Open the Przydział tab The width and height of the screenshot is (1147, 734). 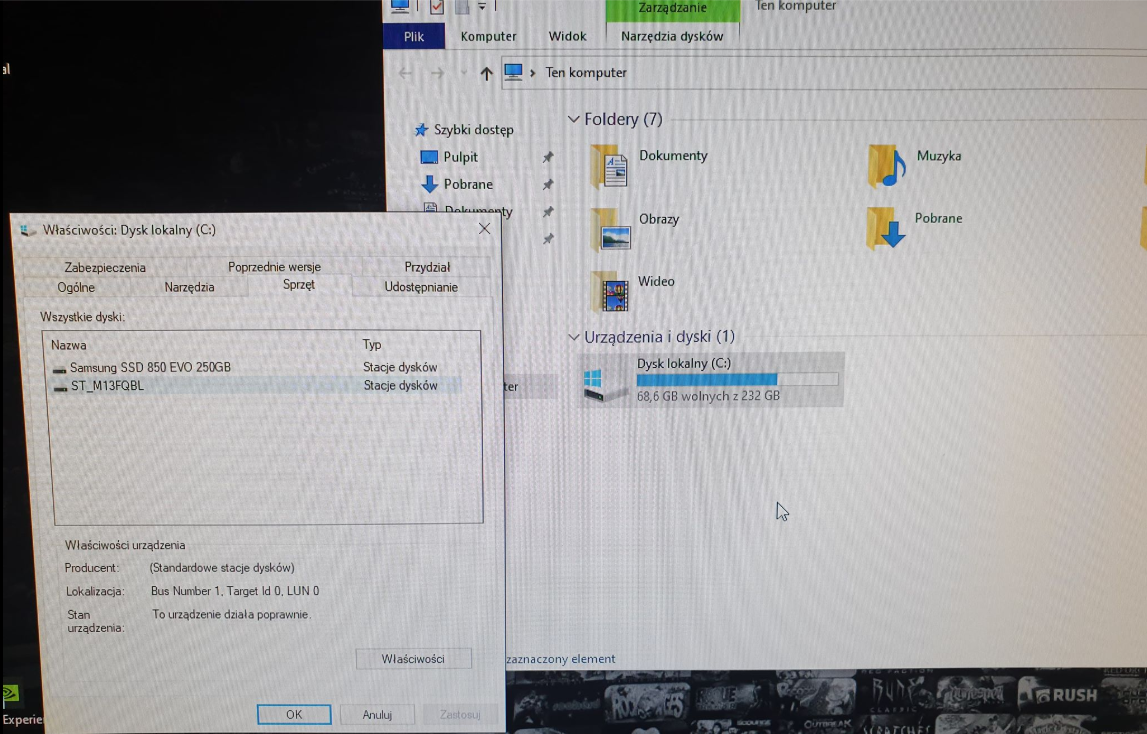pyautogui.click(x=427, y=267)
